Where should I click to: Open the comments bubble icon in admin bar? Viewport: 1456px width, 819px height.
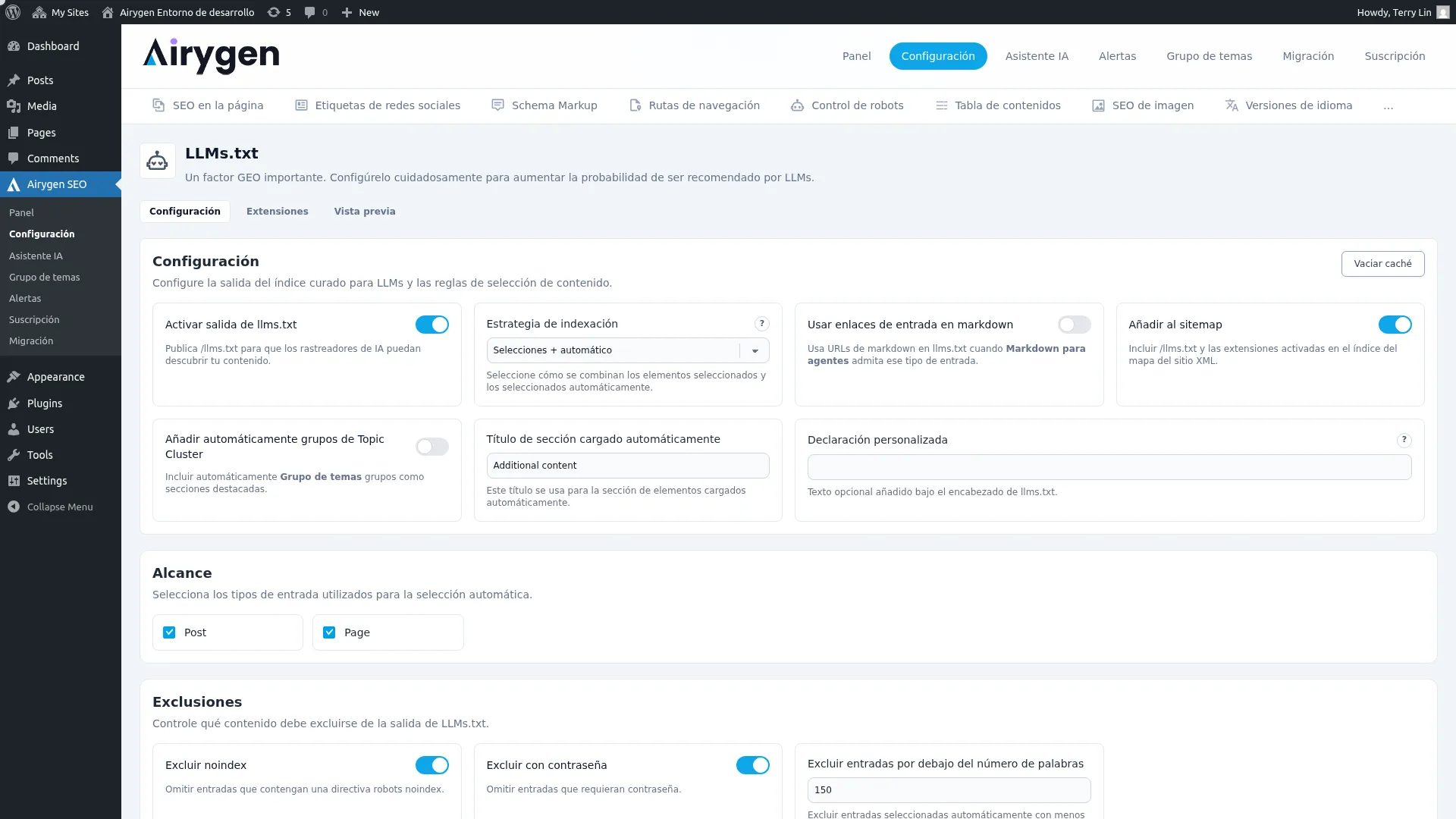[309, 12]
